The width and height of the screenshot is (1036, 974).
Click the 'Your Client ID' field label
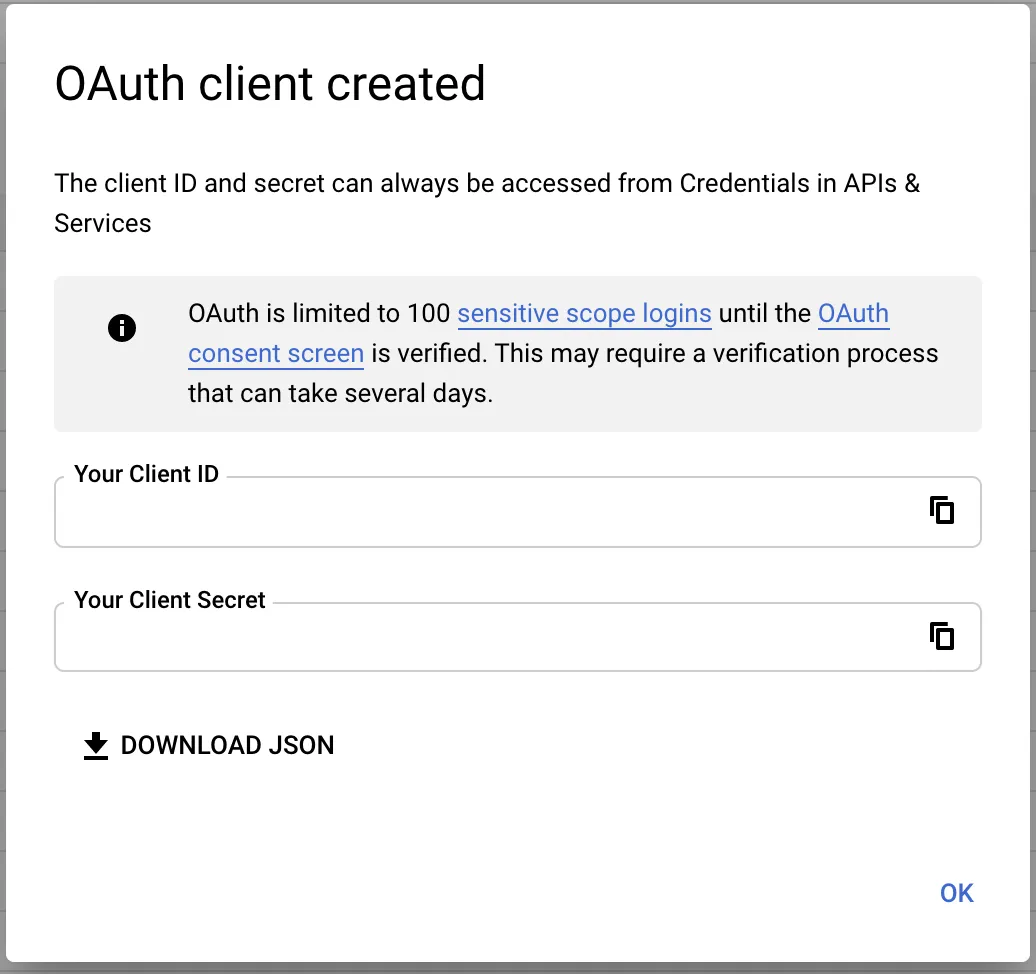click(147, 474)
